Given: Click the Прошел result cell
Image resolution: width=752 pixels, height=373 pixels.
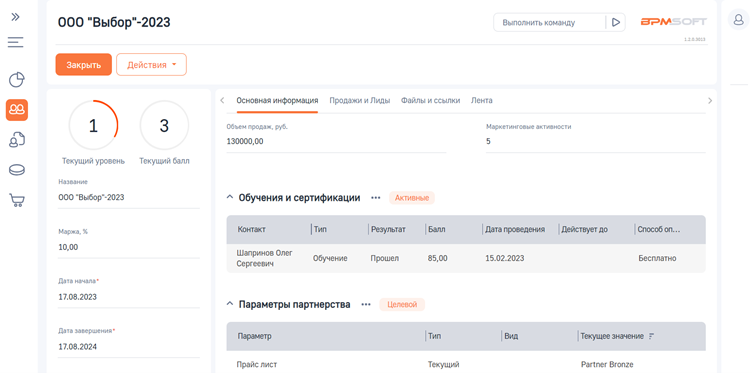Looking at the screenshot, I should pos(385,258).
